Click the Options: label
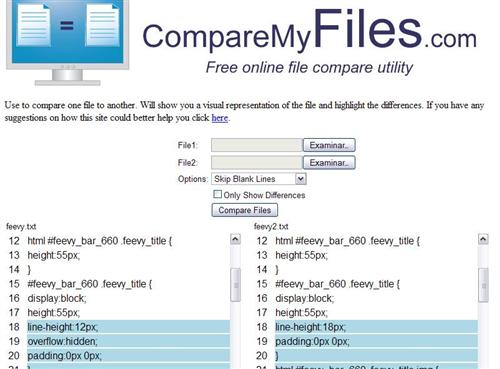Viewport: 500px width, 369px height. pyautogui.click(x=193, y=179)
